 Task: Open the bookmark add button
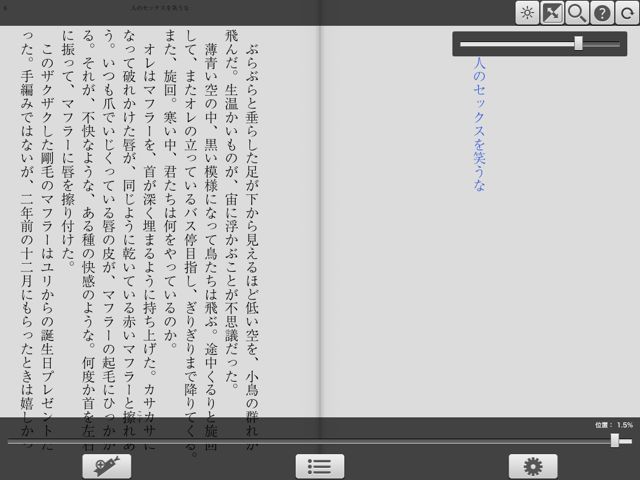coord(107,466)
